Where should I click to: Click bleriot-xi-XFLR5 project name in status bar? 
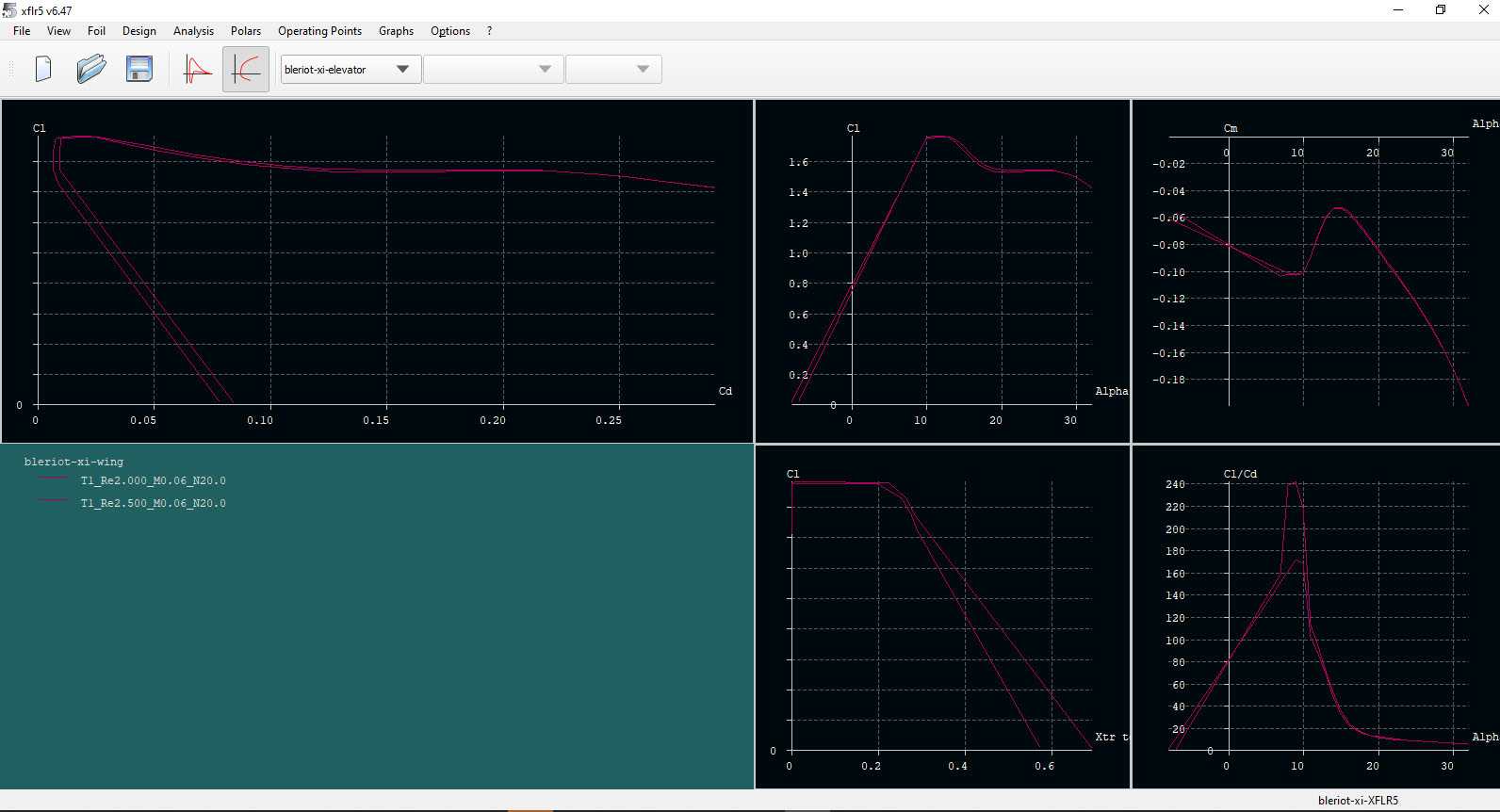click(x=1358, y=801)
